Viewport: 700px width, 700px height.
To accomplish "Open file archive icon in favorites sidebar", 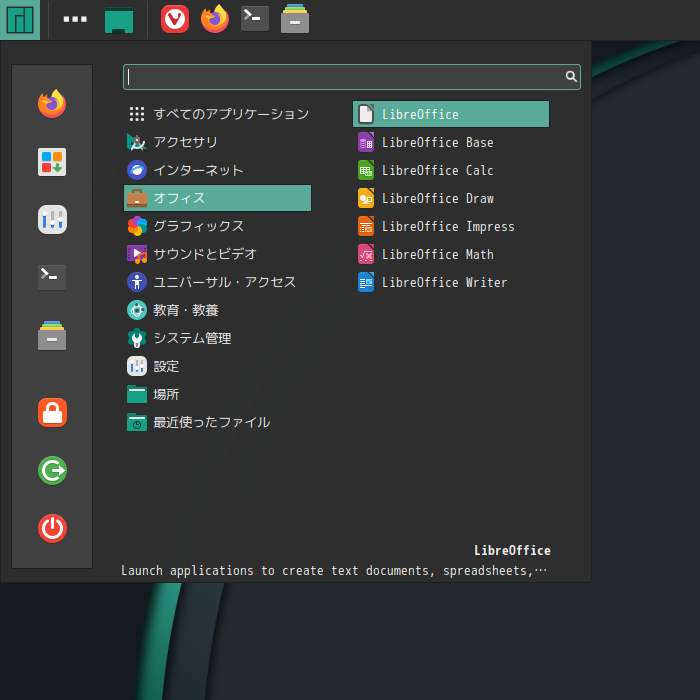I will (x=52, y=335).
